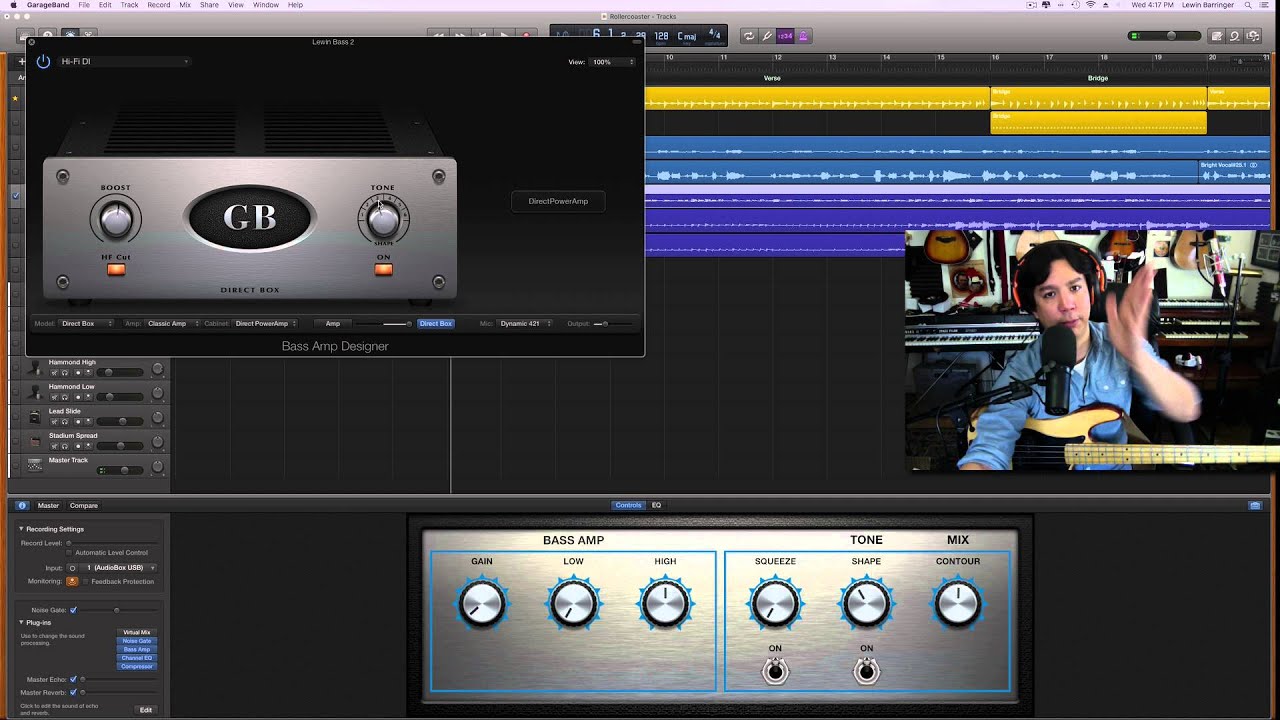Uncheck the Master Reverb checkbox
Screen dimensions: 1280x720
[73, 692]
